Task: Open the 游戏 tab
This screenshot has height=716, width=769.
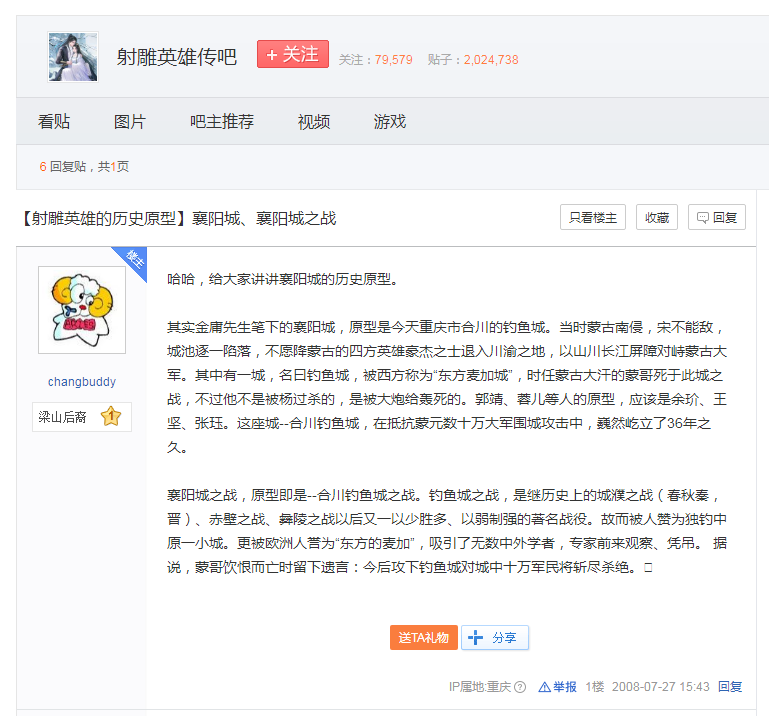Action: (x=390, y=122)
